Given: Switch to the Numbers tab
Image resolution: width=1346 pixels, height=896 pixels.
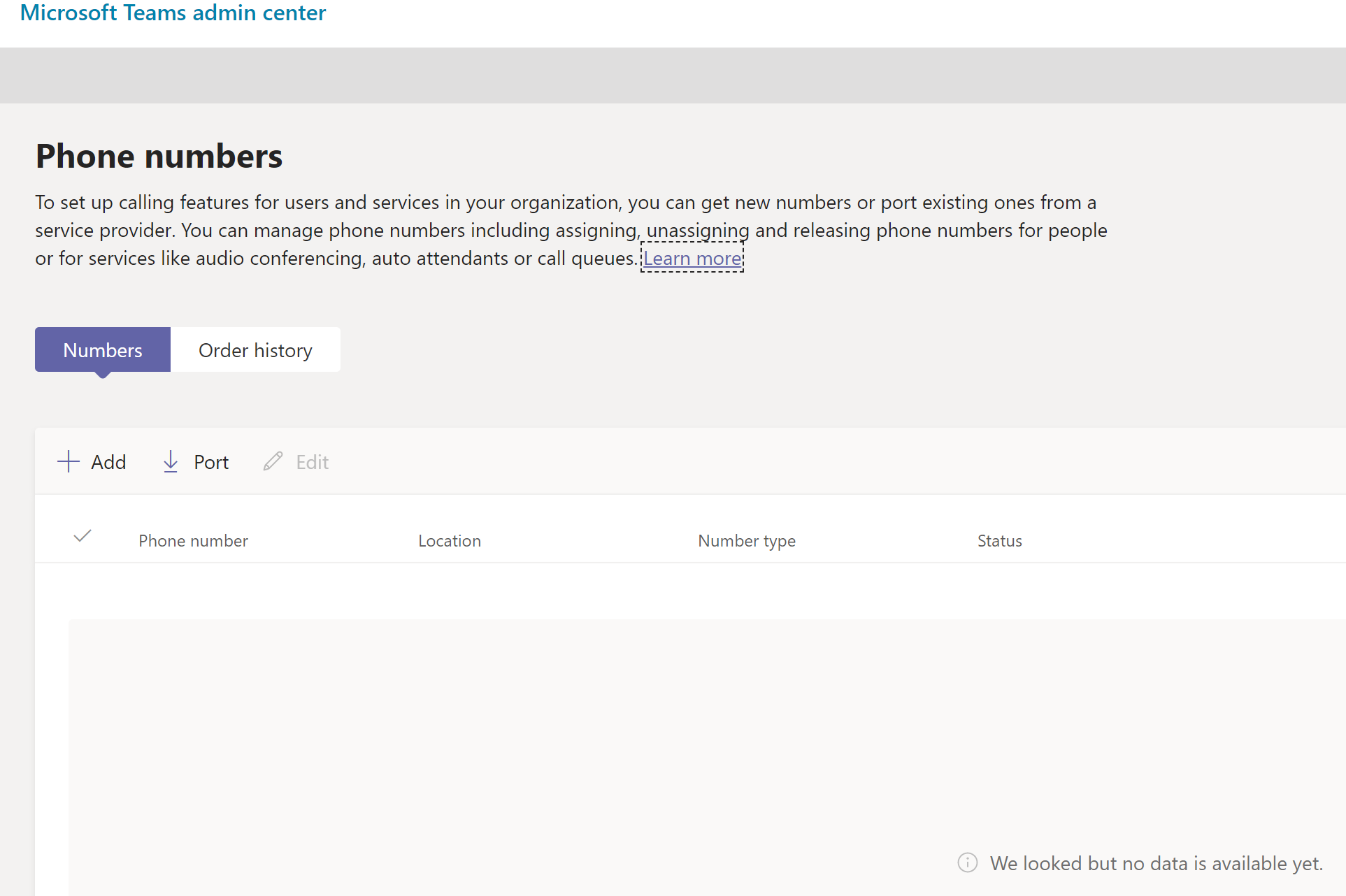Looking at the screenshot, I should click(x=103, y=350).
